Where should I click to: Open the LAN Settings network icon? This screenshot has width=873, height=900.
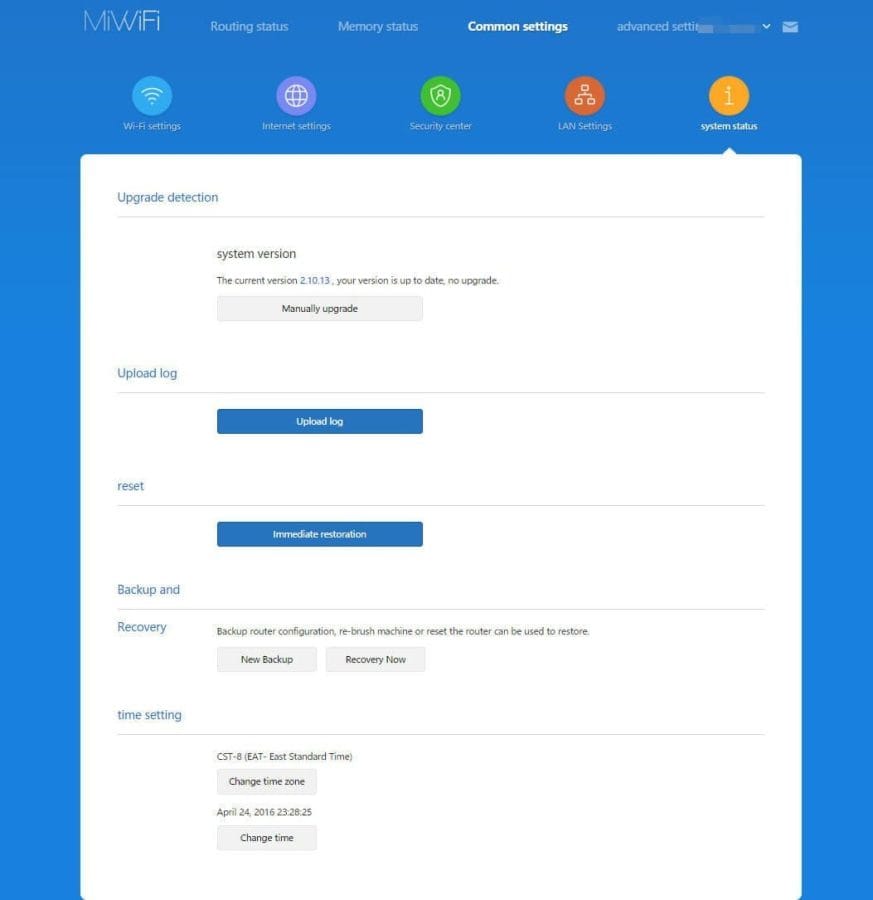click(x=585, y=96)
